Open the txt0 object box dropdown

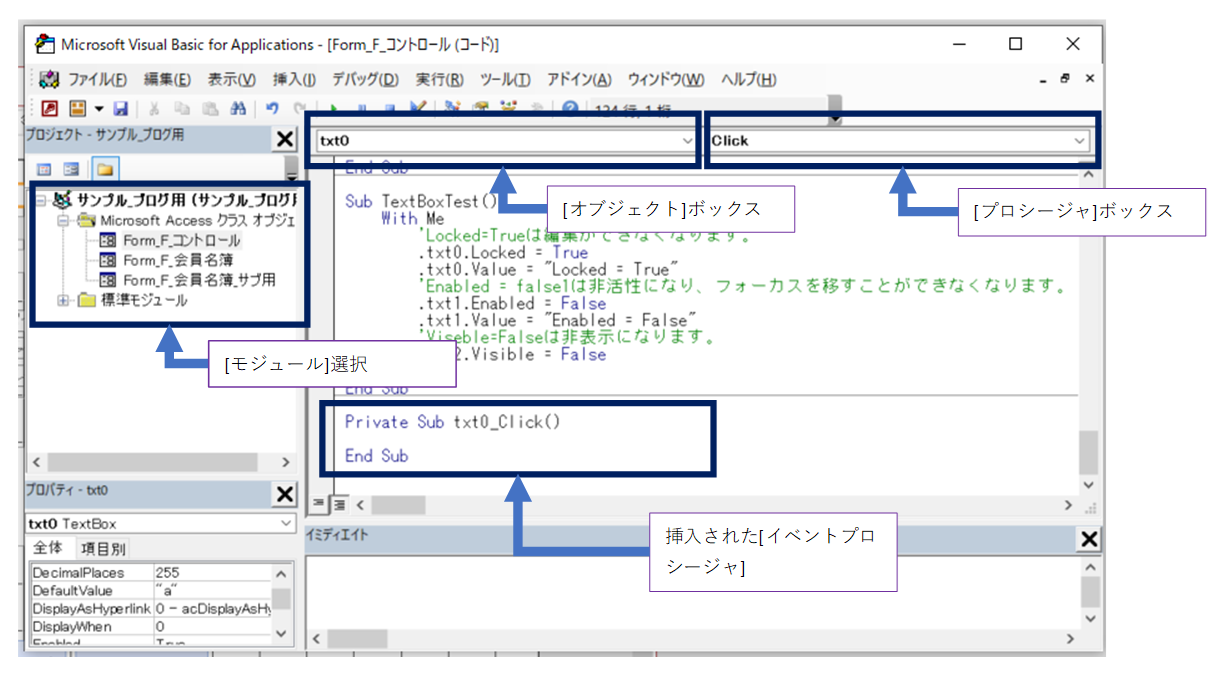pyautogui.click(x=688, y=141)
